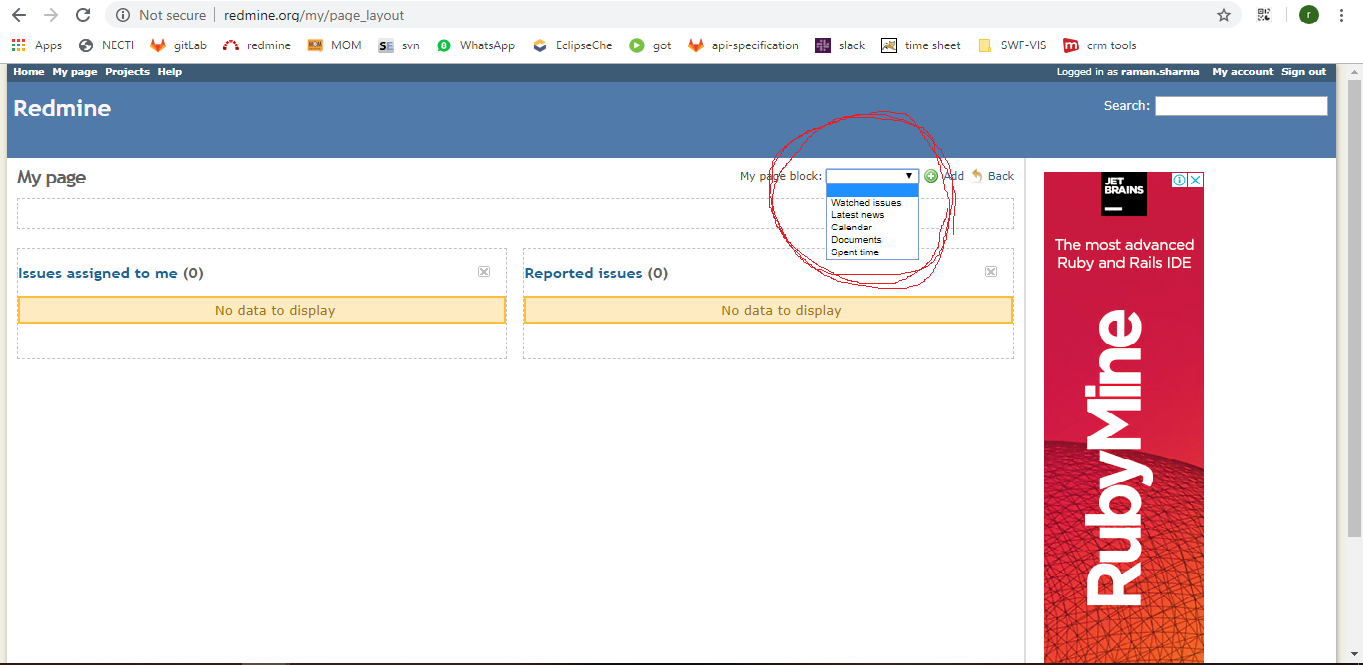Viewport: 1363px width, 665px height.
Task: Choose Latest news block option
Action: click(x=872, y=215)
